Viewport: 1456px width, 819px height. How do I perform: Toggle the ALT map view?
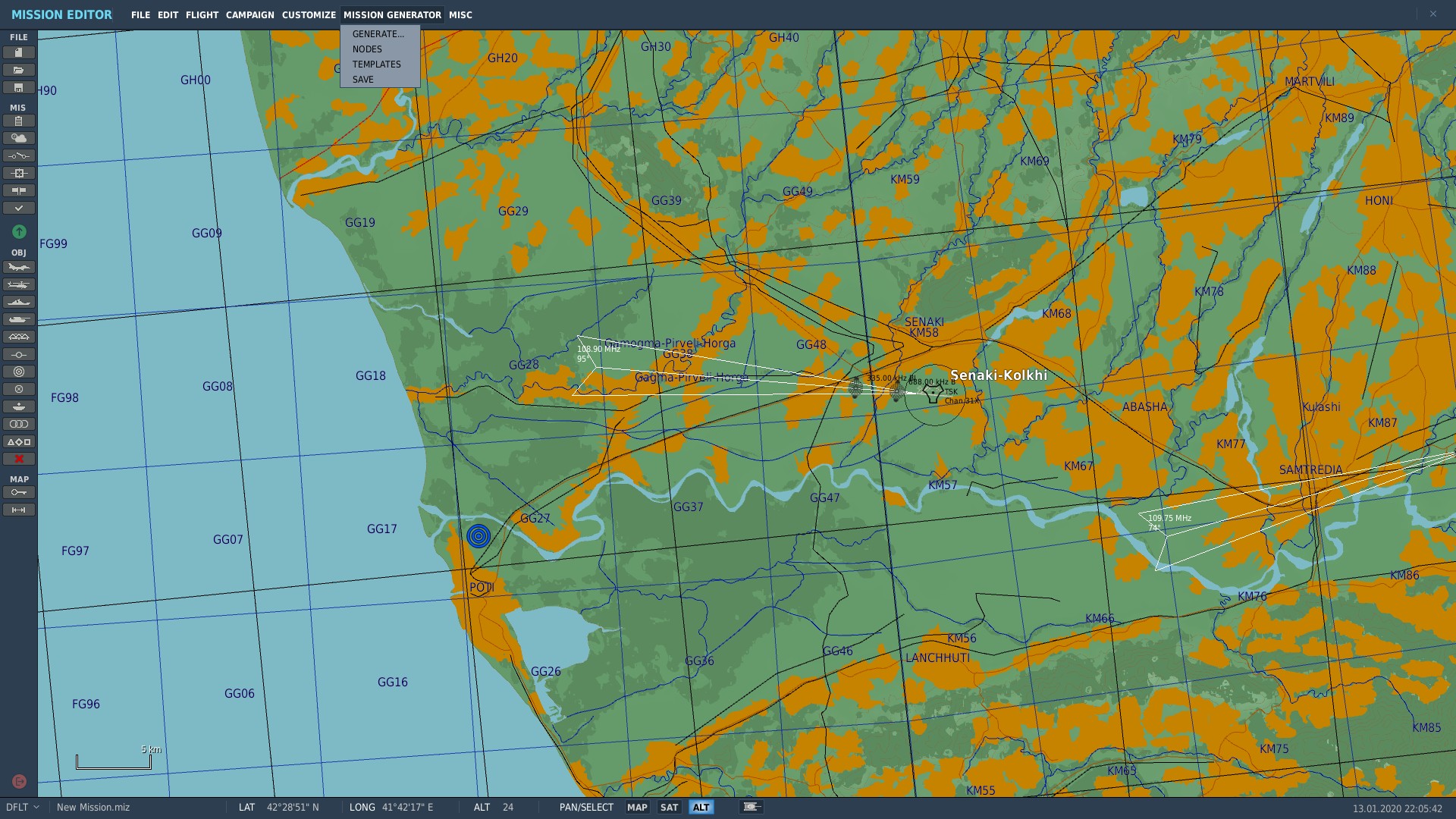coord(701,808)
